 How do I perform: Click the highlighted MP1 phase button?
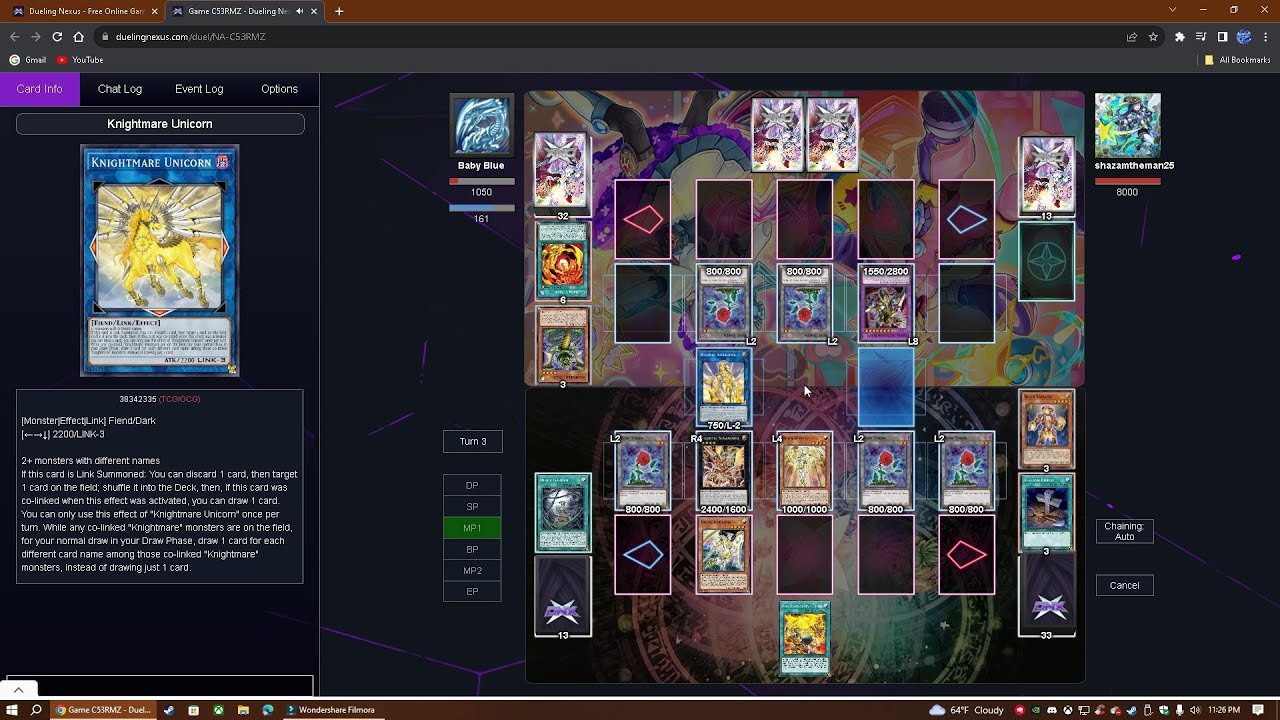[472, 528]
